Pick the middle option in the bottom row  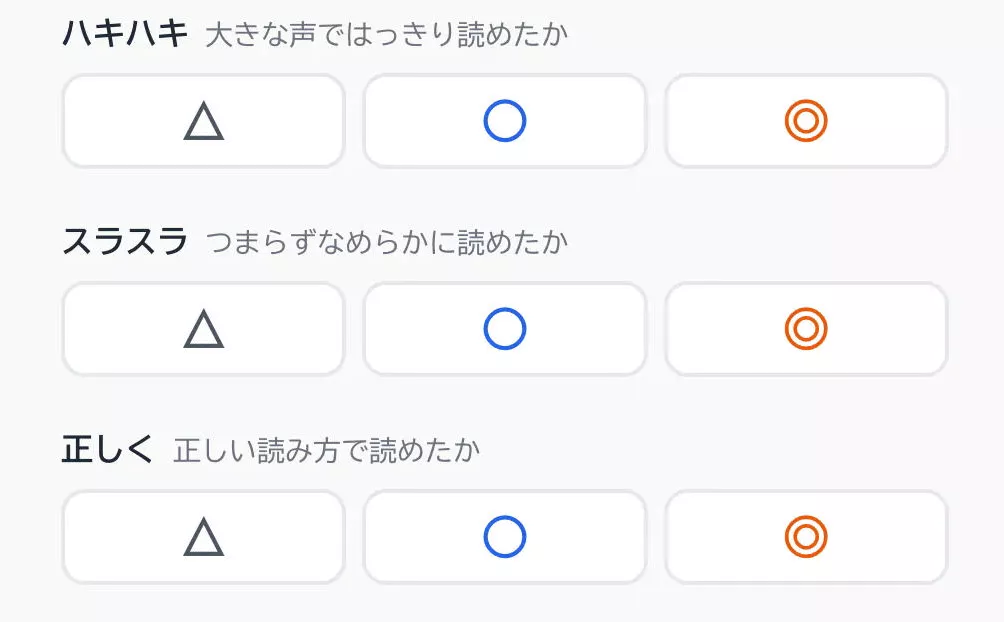[x=504, y=537]
